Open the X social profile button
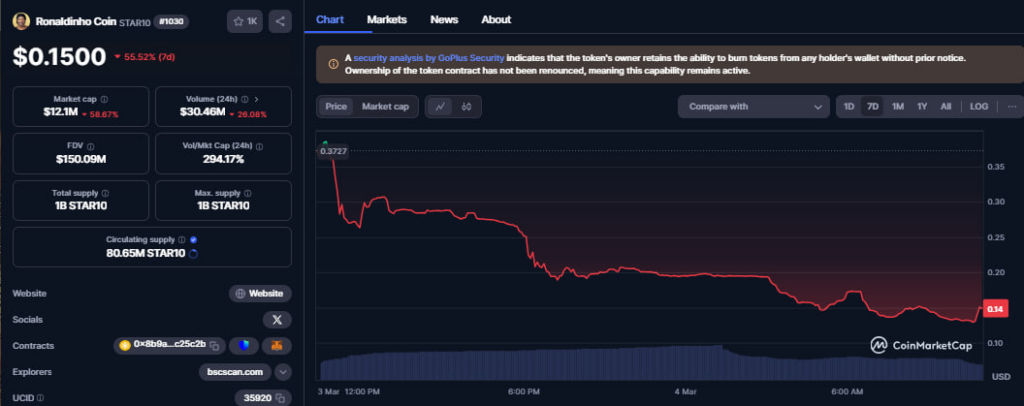1024x406 pixels. [277, 320]
